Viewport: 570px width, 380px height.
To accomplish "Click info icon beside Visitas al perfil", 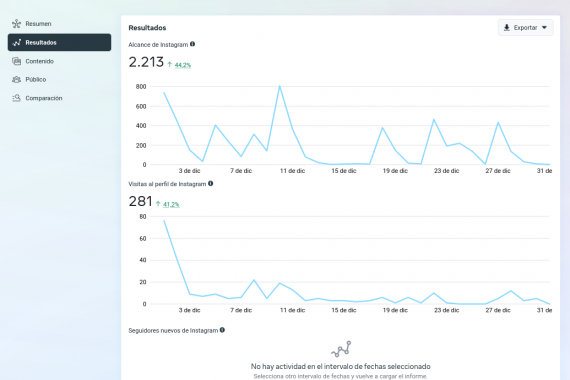I will pyautogui.click(x=210, y=184).
